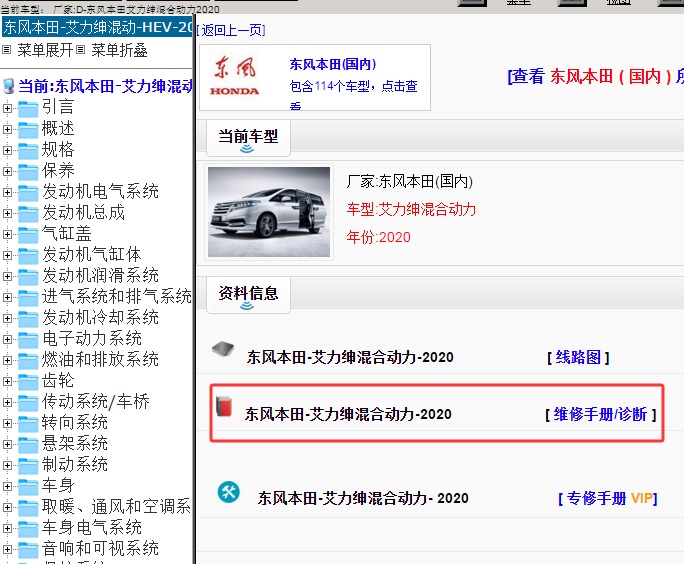Expand the 发动机电气系统 tree node
This screenshot has width=684, height=564.
point(7,192)
